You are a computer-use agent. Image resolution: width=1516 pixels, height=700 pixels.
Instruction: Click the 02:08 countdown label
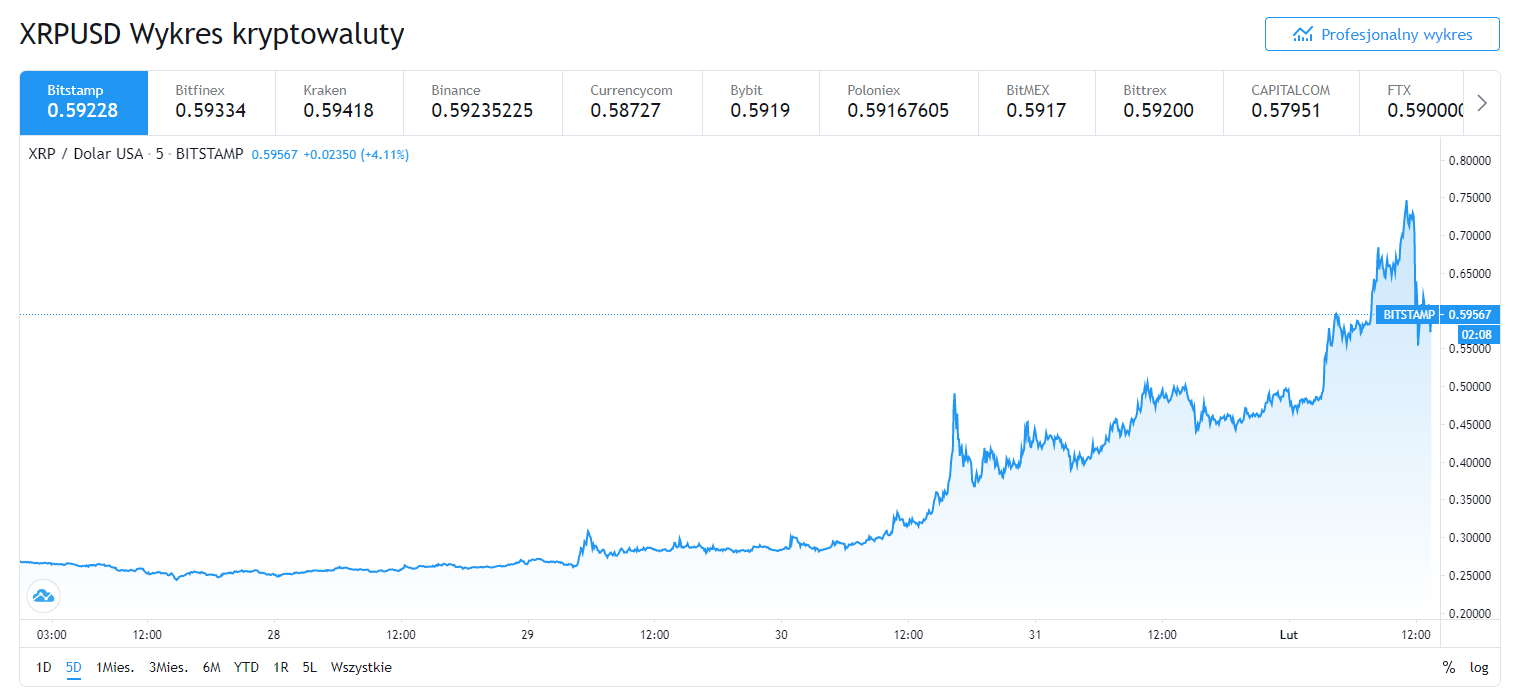[x=1479, y=334]
